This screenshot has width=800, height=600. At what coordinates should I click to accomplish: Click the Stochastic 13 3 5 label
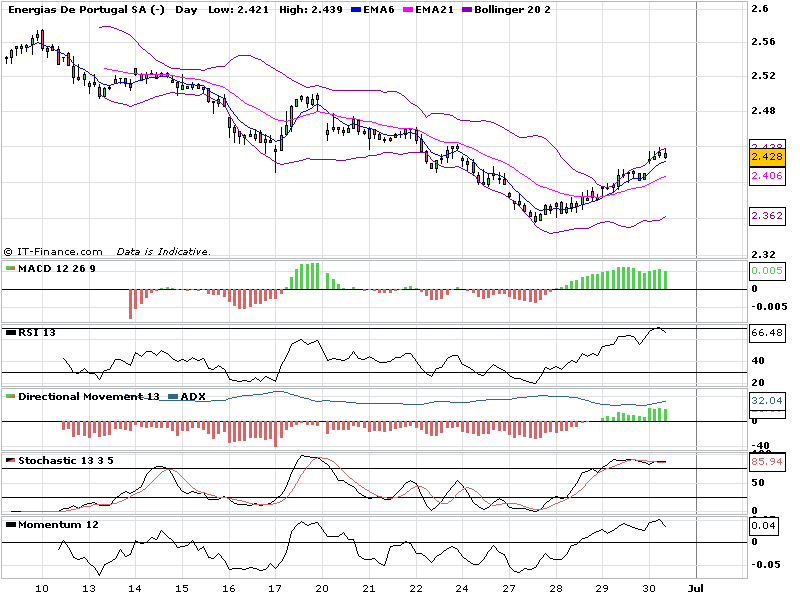(66, 461)
